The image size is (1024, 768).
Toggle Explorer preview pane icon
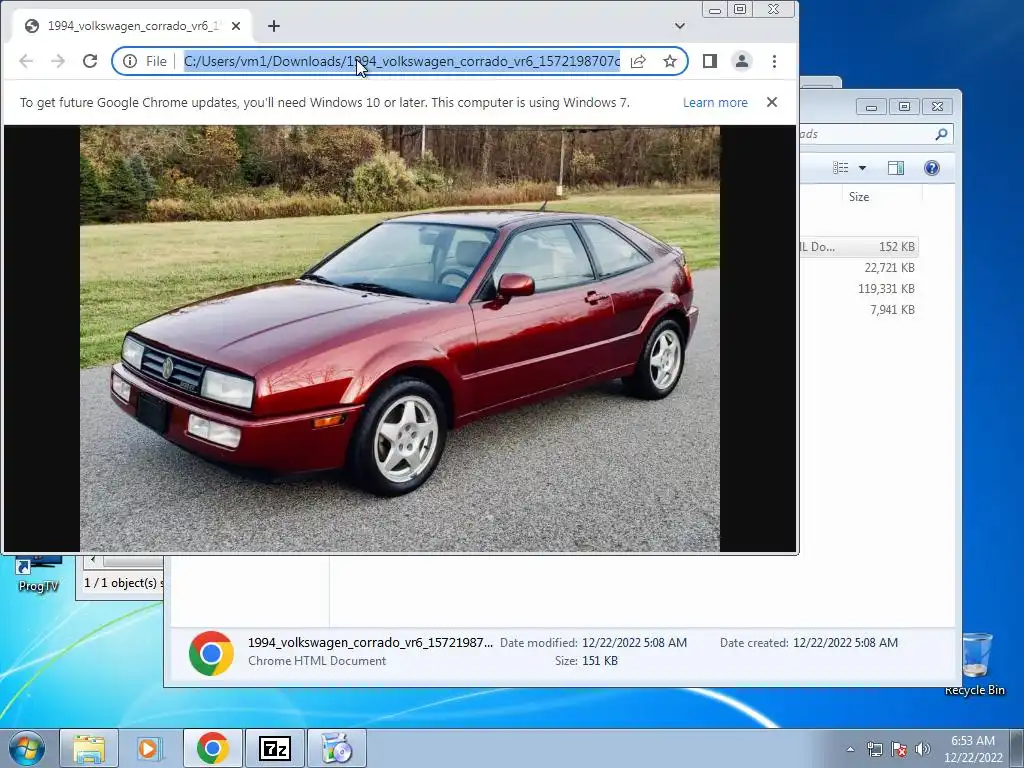click(895, 168)
